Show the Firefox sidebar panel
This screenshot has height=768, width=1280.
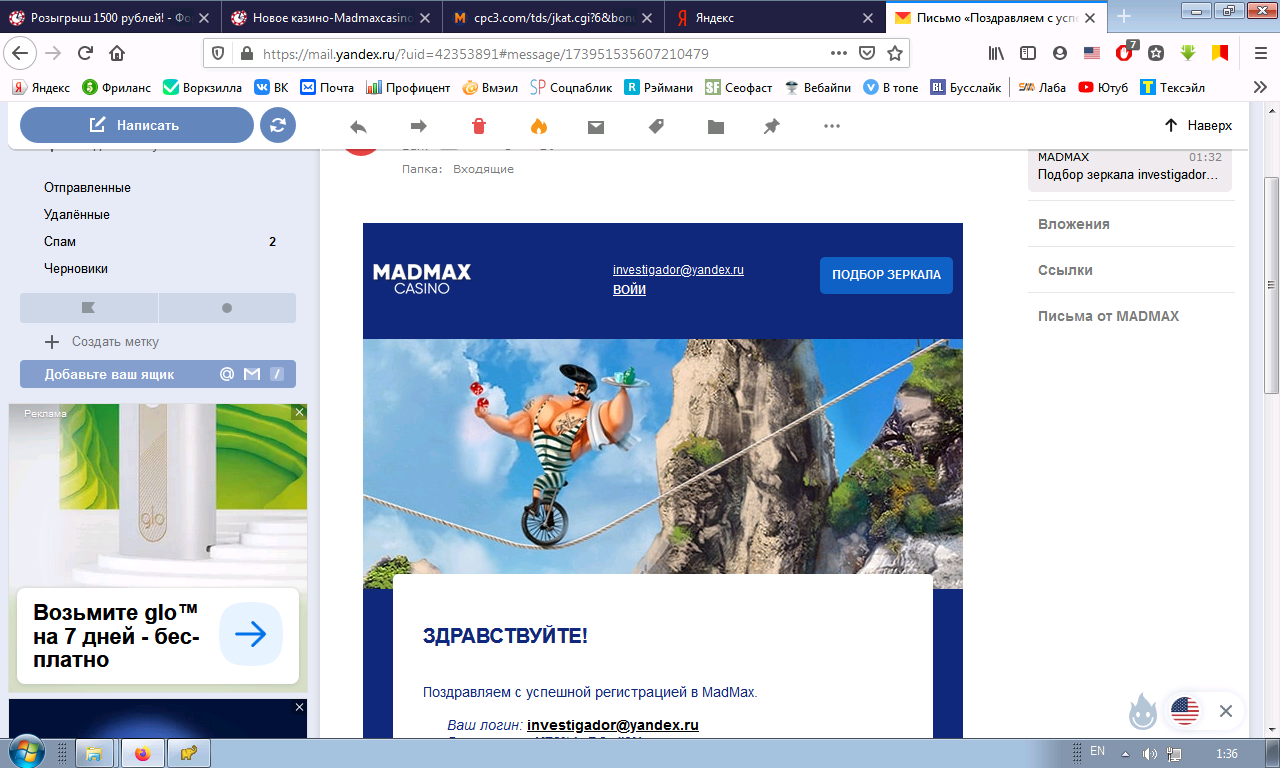pyautogui.click(x=1028, y=53)
